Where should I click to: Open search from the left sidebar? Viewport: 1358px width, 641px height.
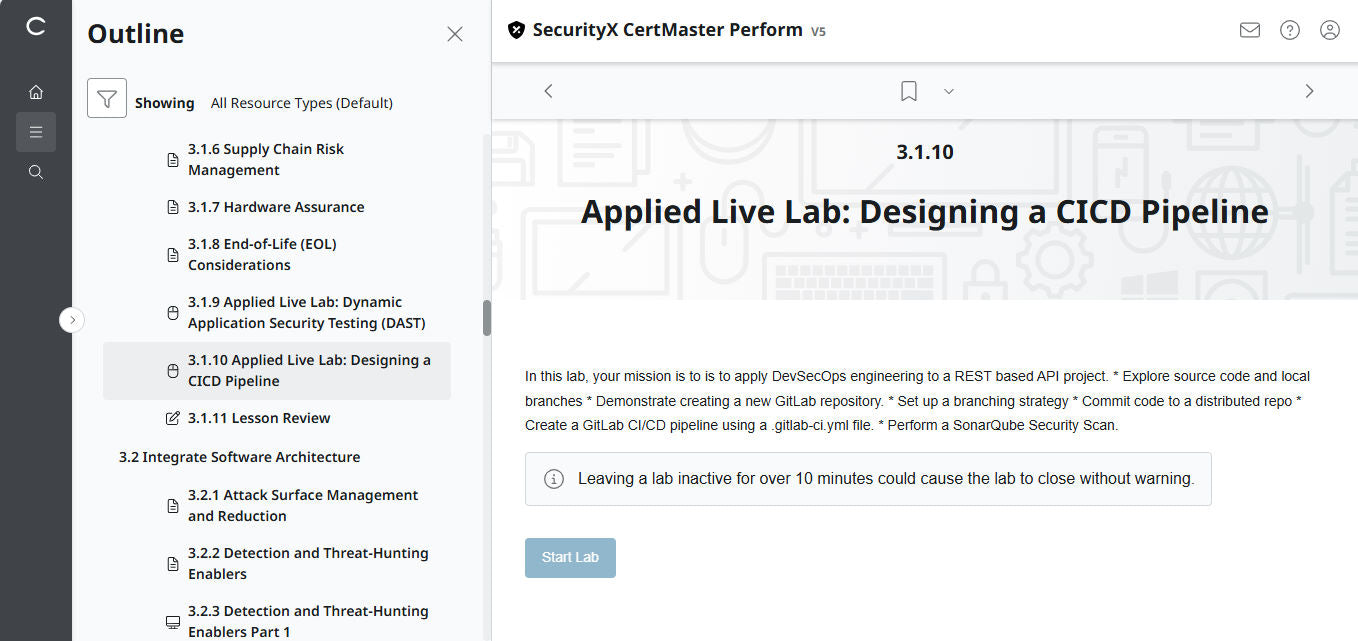coord(36,171)
